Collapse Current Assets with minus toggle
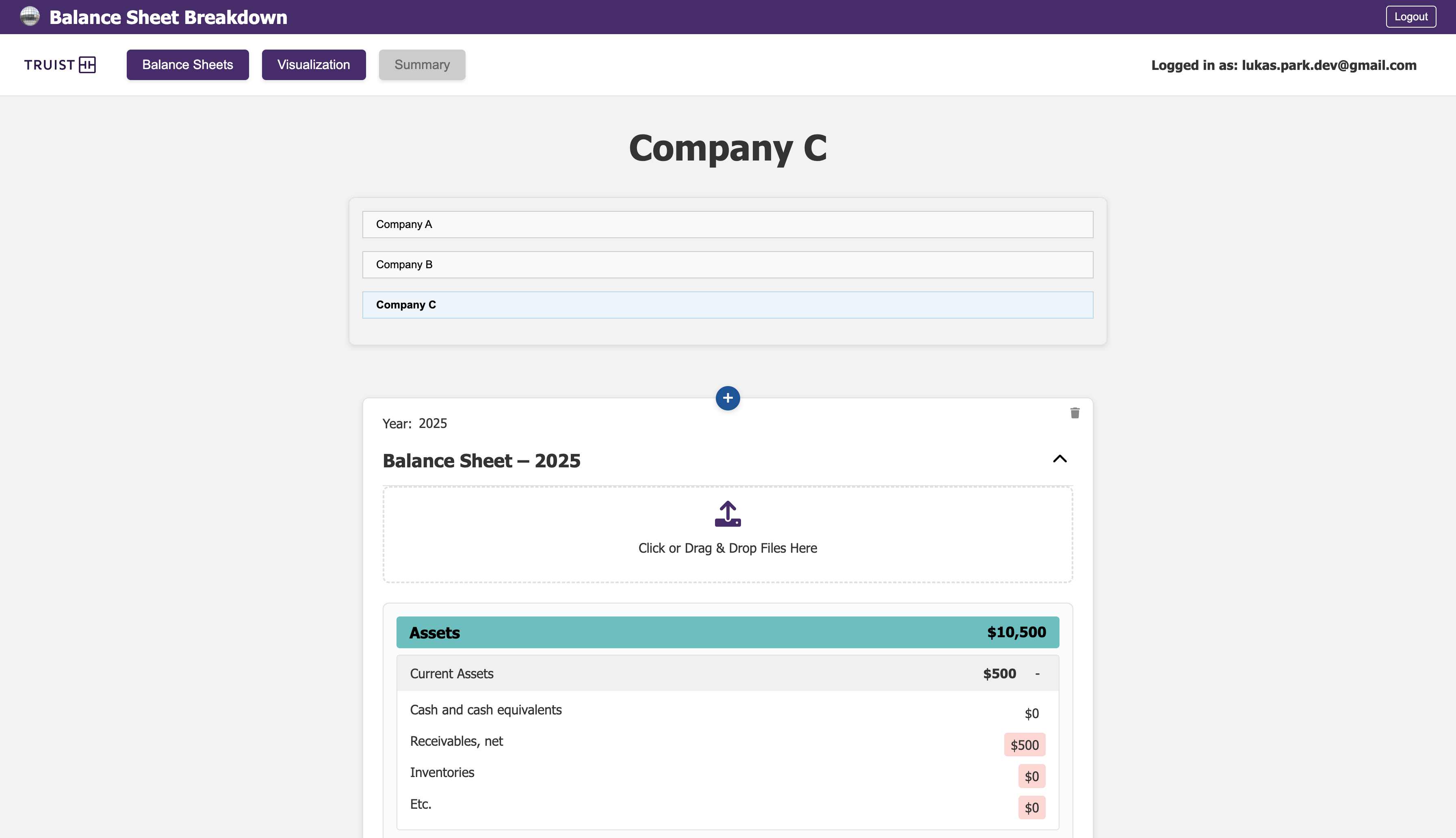The height and width of the screenshot is (838, 1456). pyautogui.click(x=1037, y=674)
